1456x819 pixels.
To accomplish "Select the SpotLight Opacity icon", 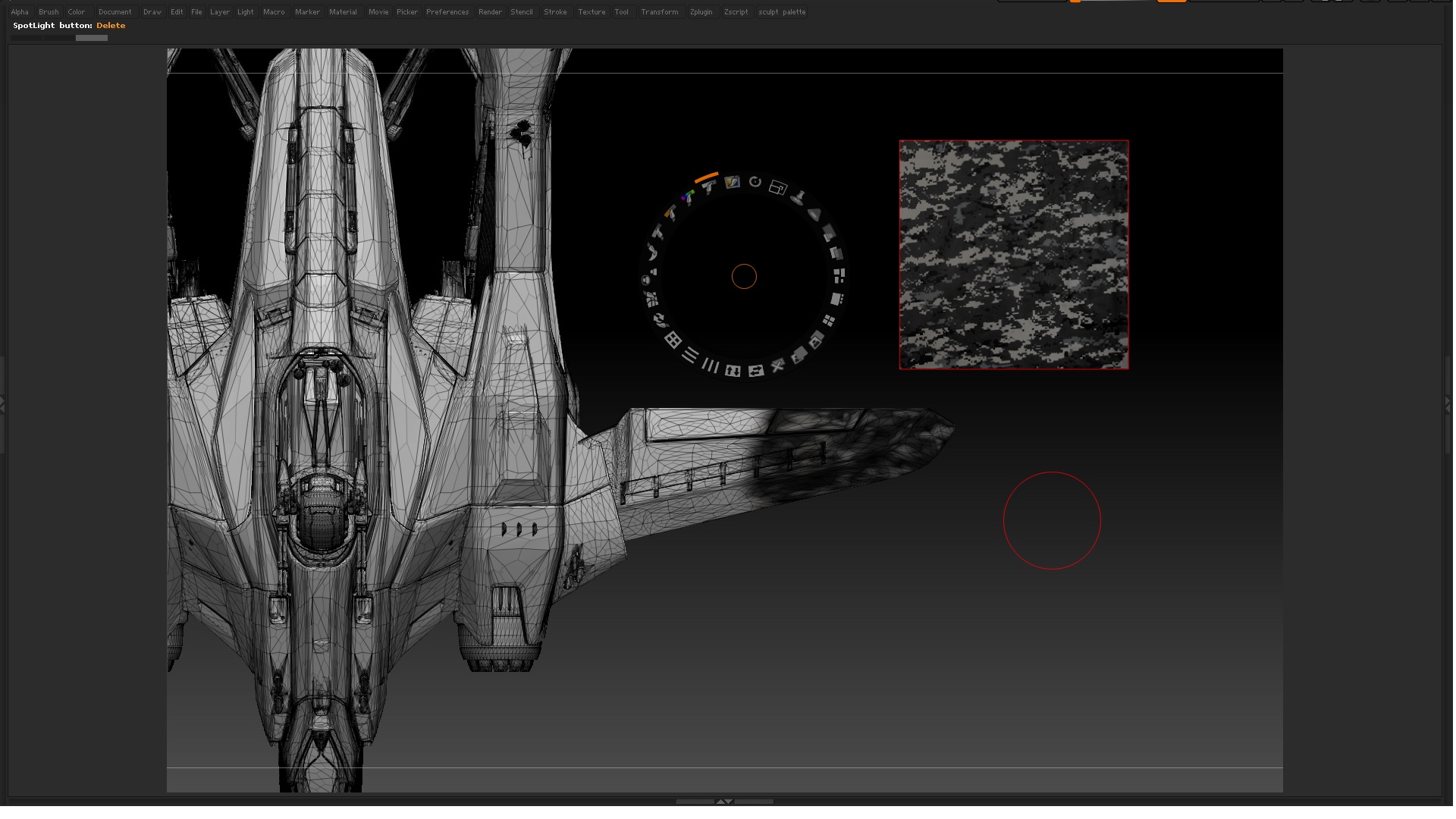I will tap(829, 232).
